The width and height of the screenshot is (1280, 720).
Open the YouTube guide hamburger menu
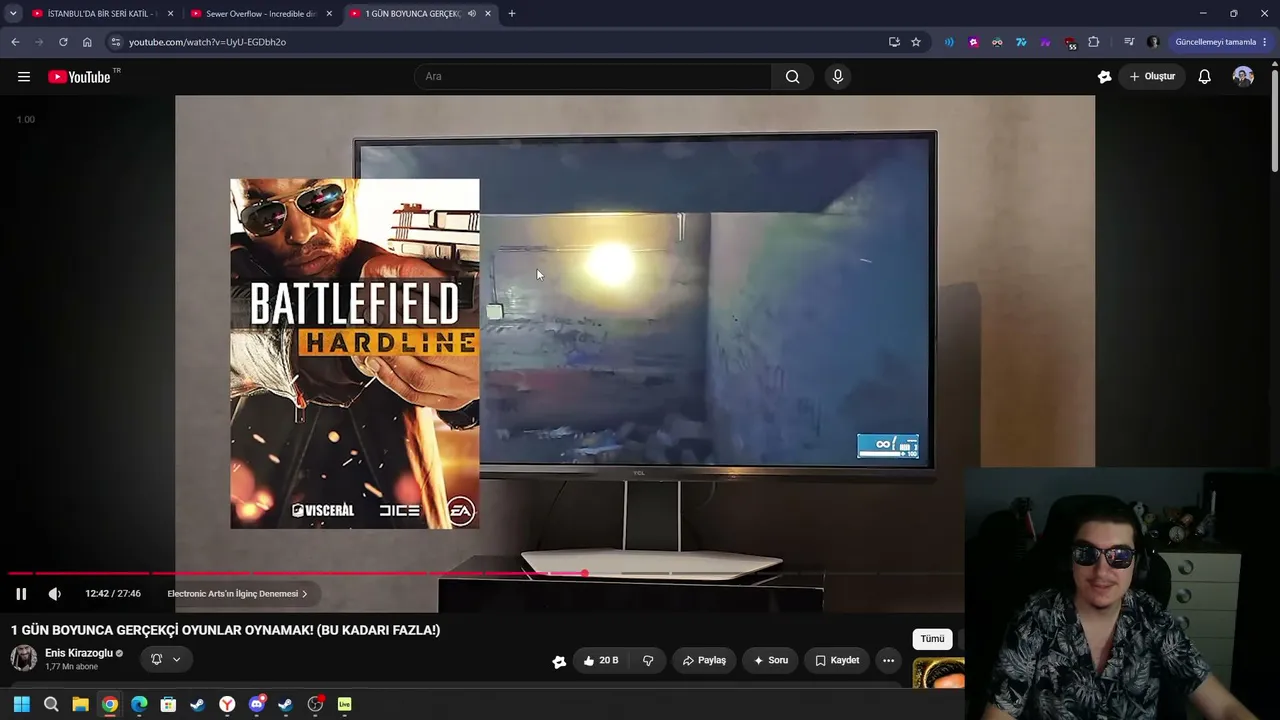coord(24,77)
